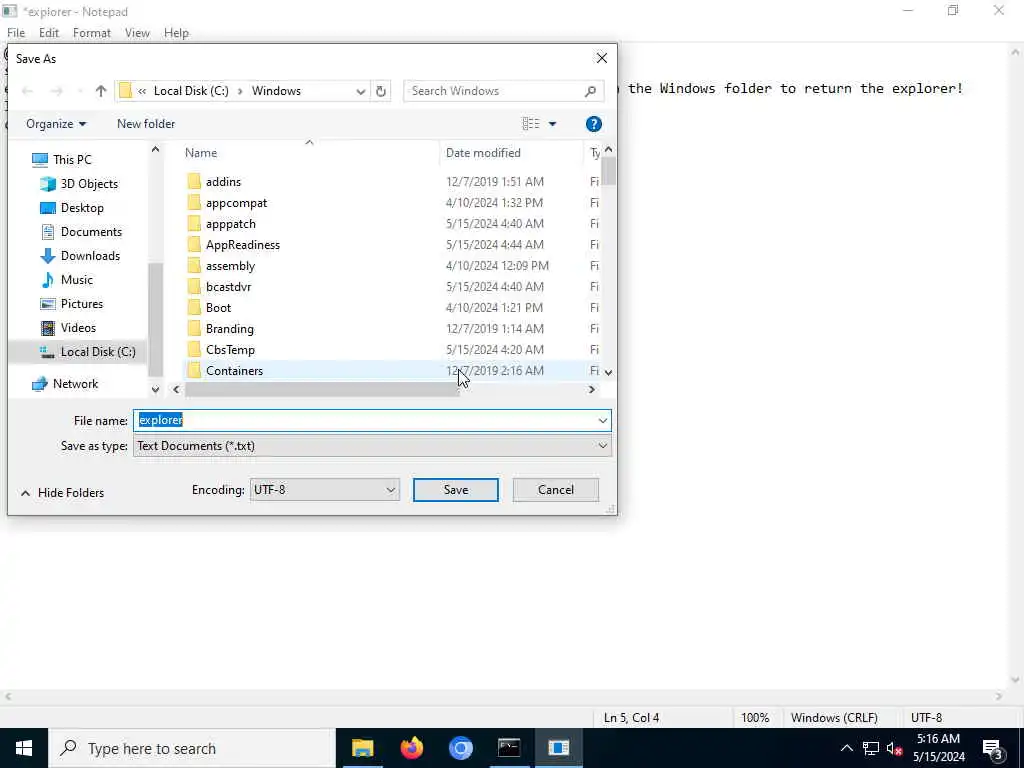Image resolution: width=1024 pixels, height=768 pixels.
Task: Launch Chrome from the taskbar
Action: (x=460, y=748)
